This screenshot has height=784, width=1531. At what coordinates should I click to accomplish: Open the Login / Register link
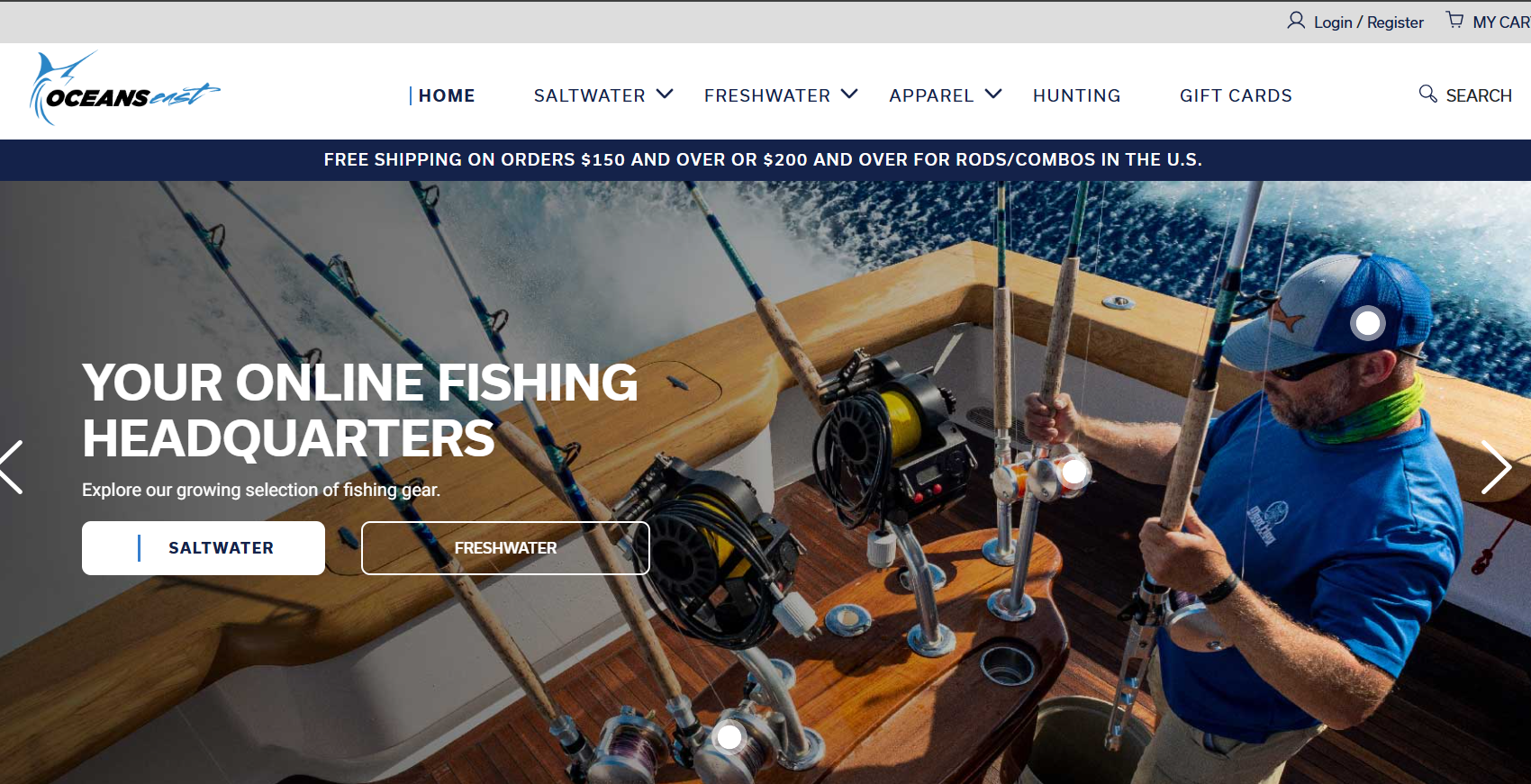[1368, 23]
